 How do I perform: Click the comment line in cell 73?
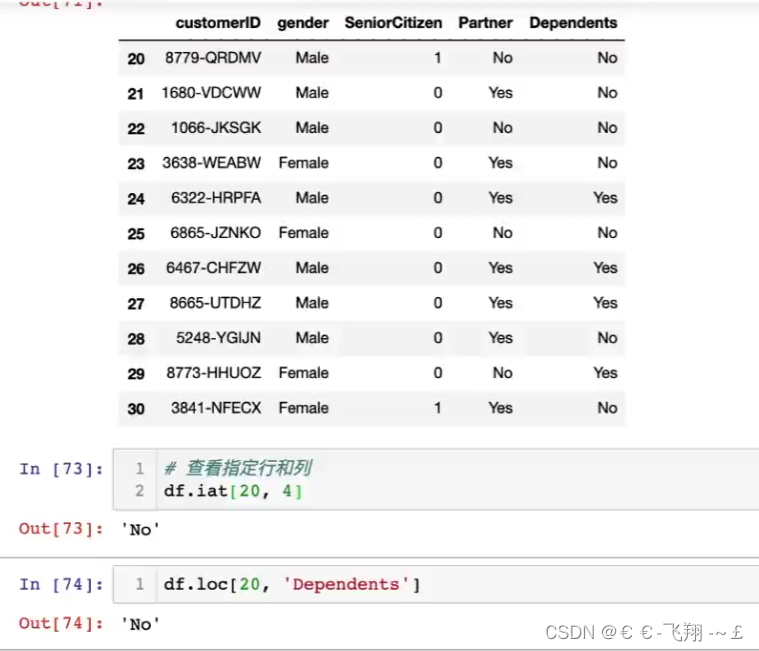pos(238,468)
